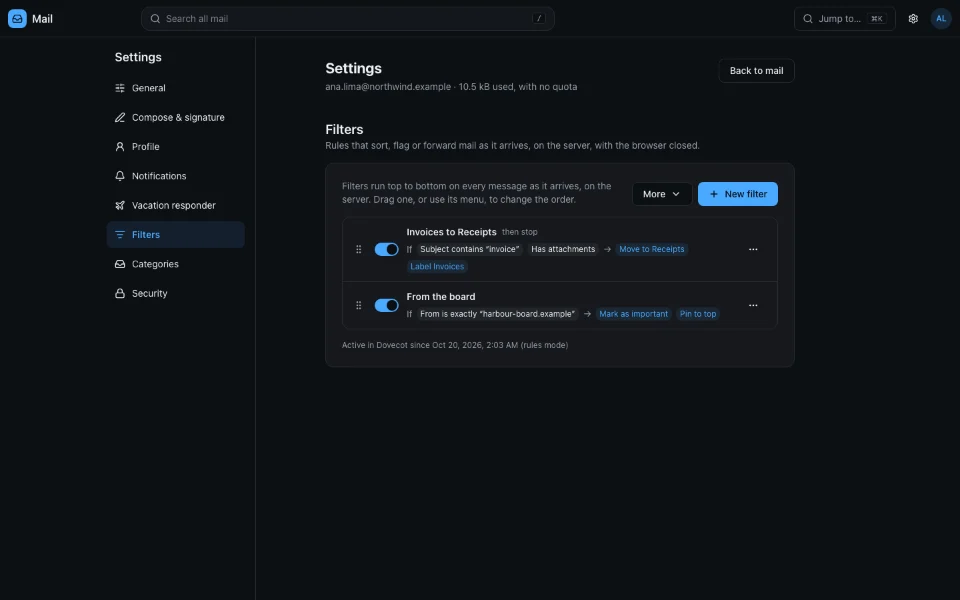This screenshot has width=960, height=600.
Task: Click the ana.lima@northwind.example account line
Action: [x=451, y=87]
